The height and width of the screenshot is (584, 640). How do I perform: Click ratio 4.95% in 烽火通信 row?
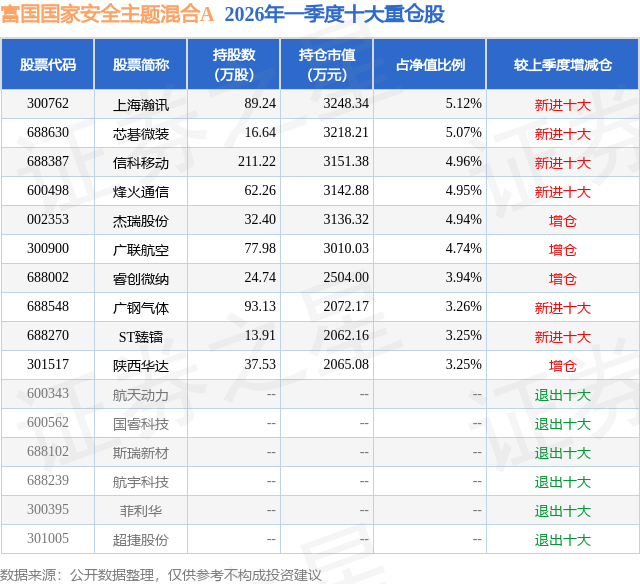(464, 191)
